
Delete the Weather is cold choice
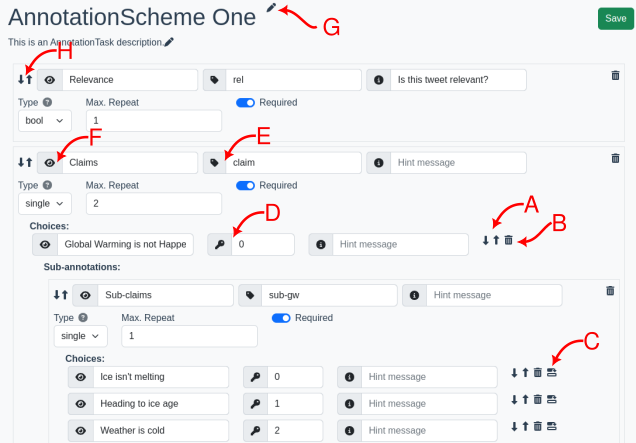pos(537,426)
